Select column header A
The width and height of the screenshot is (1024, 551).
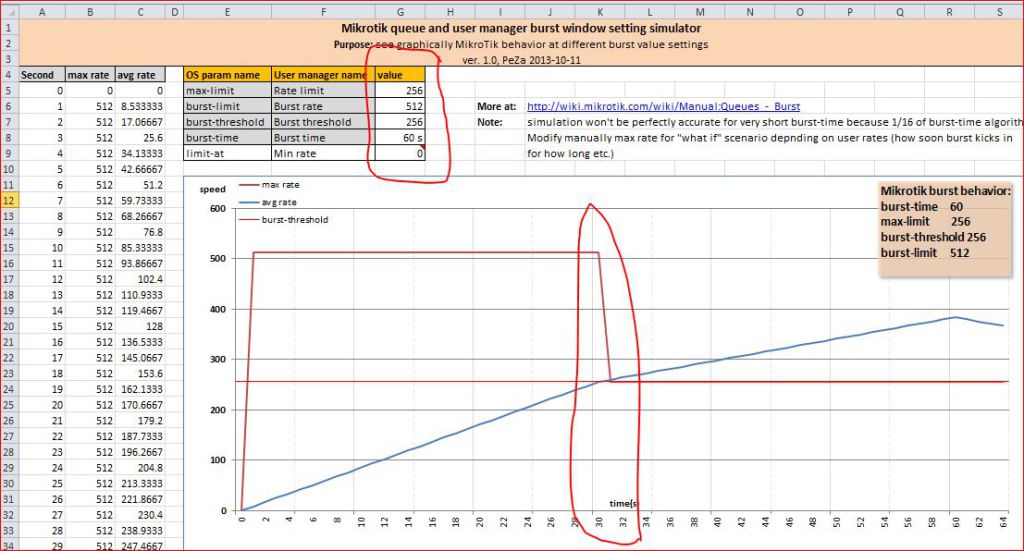coord(40,12)
